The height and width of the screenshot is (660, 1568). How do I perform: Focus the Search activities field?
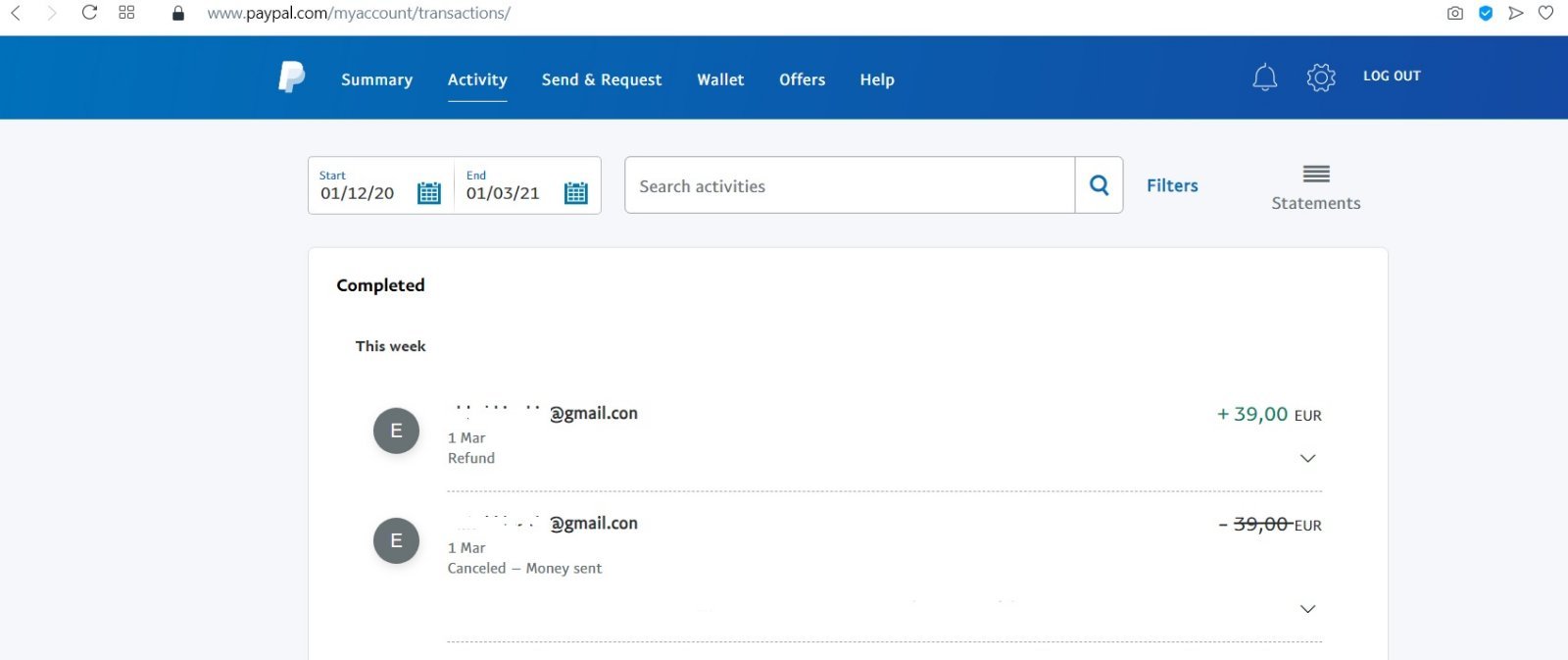[x=850, y=185]
